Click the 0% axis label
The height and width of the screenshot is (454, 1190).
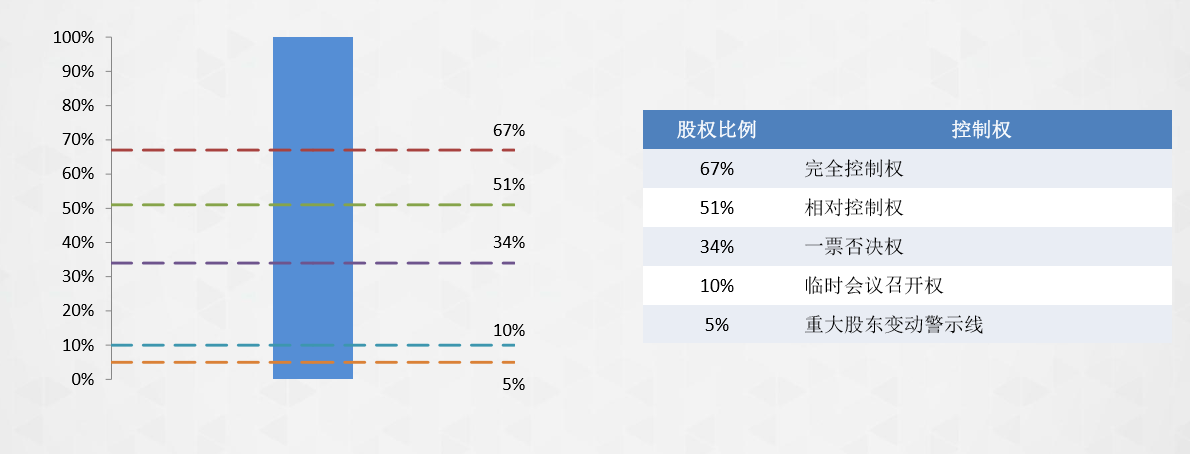pos(82,379)
